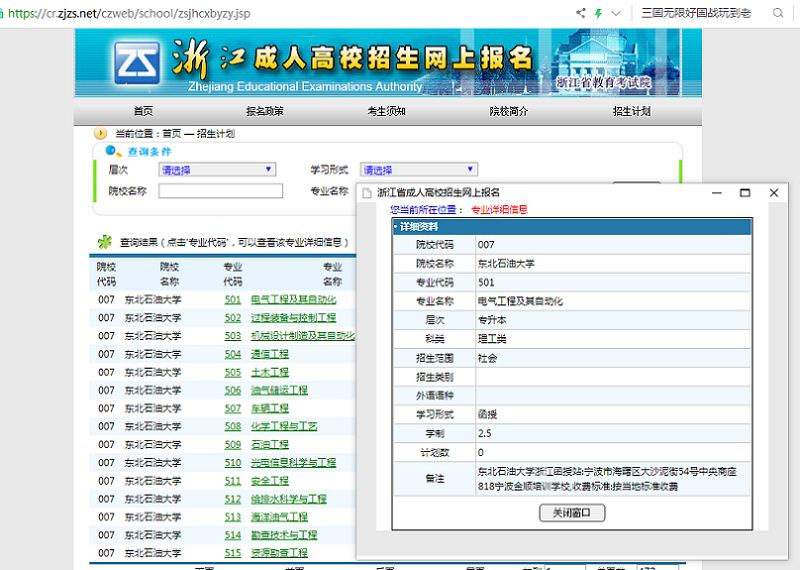Click the 资源勘查工程 major link
The height and width of the screenshot is (570, 800).
(279, 553)
